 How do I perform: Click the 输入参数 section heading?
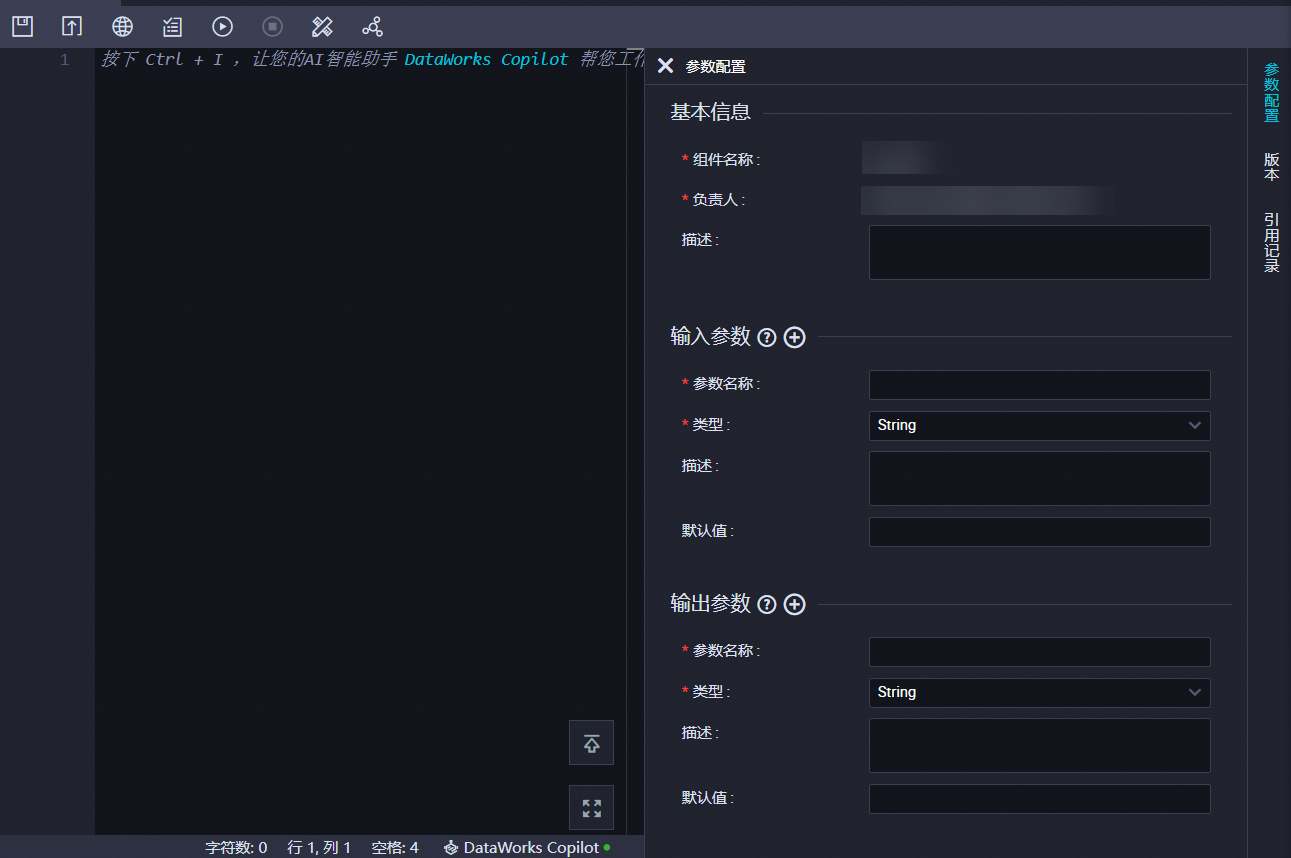[710, 337]
